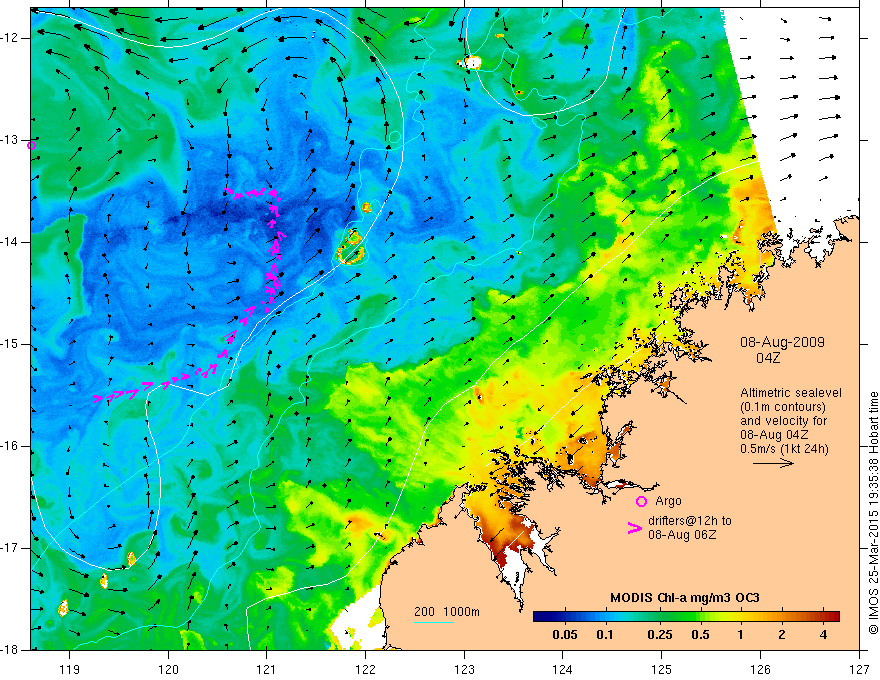Click latitude axis label -17

11,548
